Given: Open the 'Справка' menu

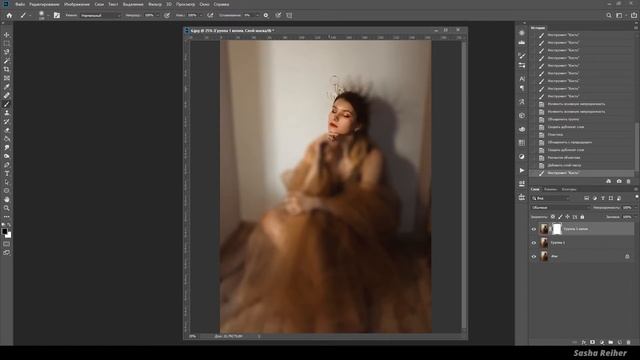Looking at the screenshot, I should [221, 4].
